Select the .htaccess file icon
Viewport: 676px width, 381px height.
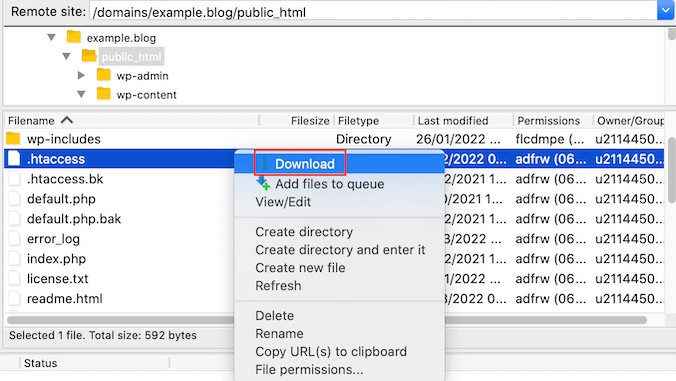click(x=14, y=159)
